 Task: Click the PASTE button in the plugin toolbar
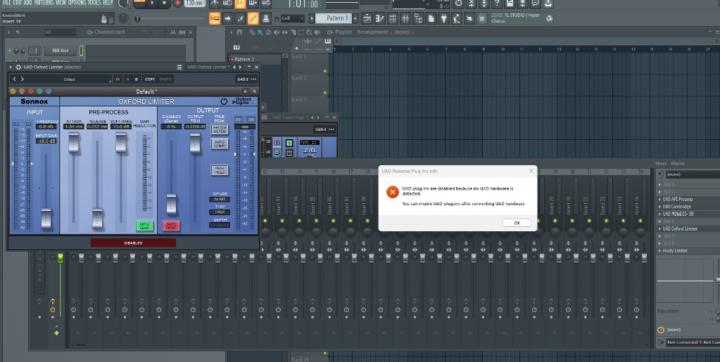166,79
